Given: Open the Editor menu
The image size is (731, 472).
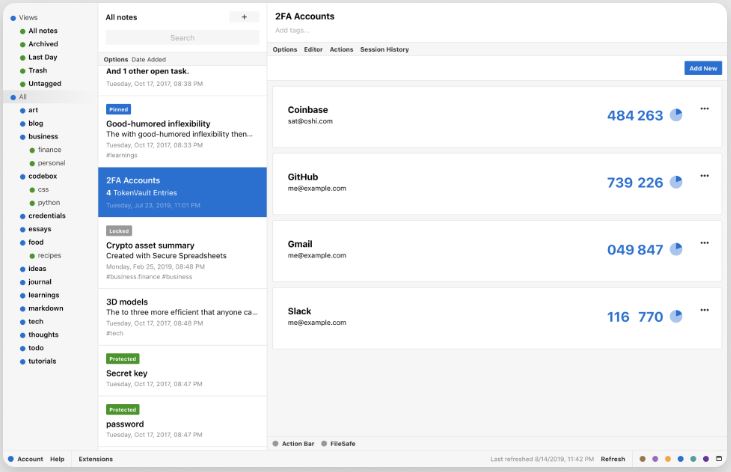Looking at the screenshot, I should point(313,49).
